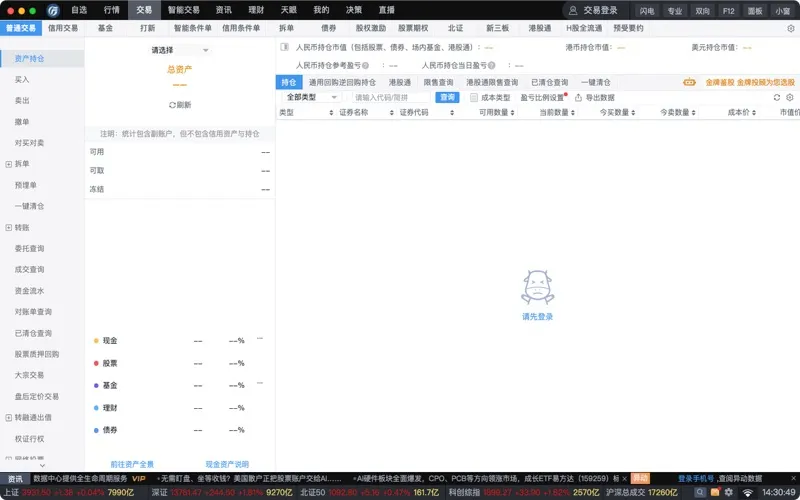
Task: Click search magnifier icon in status bar
Action: click(x=701, y=492)
